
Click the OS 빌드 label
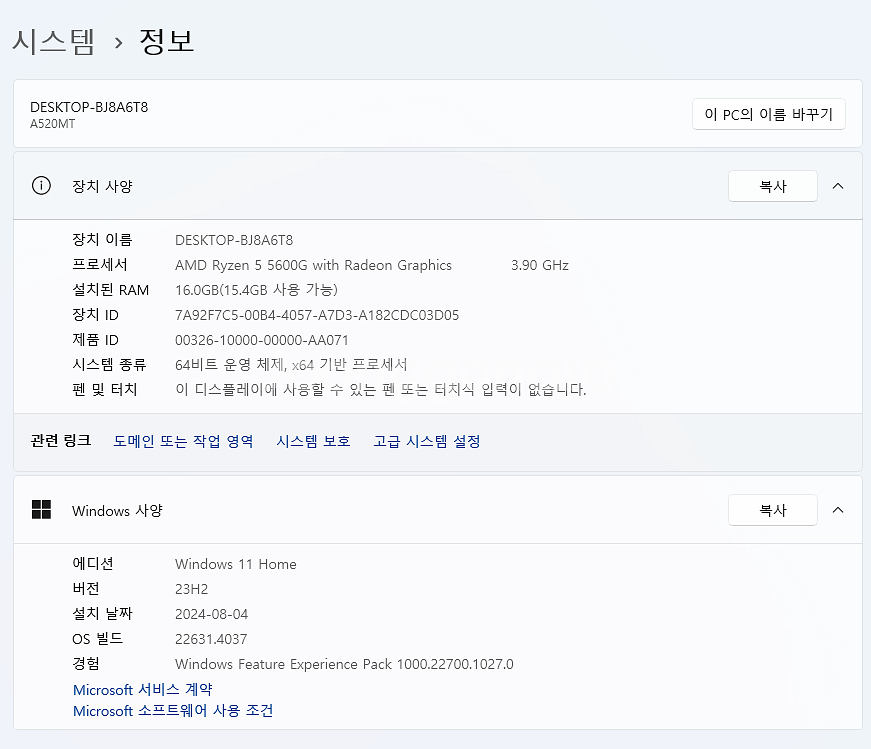pos(97,639)
